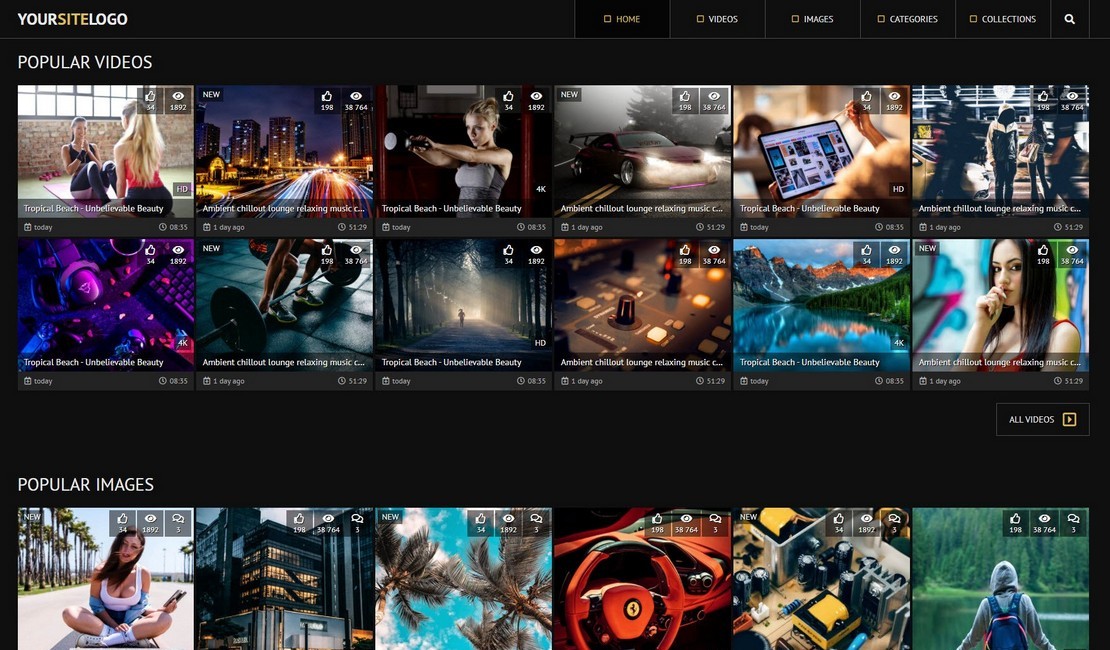Click the thumbs-up icon on the circuit board image

838,518
